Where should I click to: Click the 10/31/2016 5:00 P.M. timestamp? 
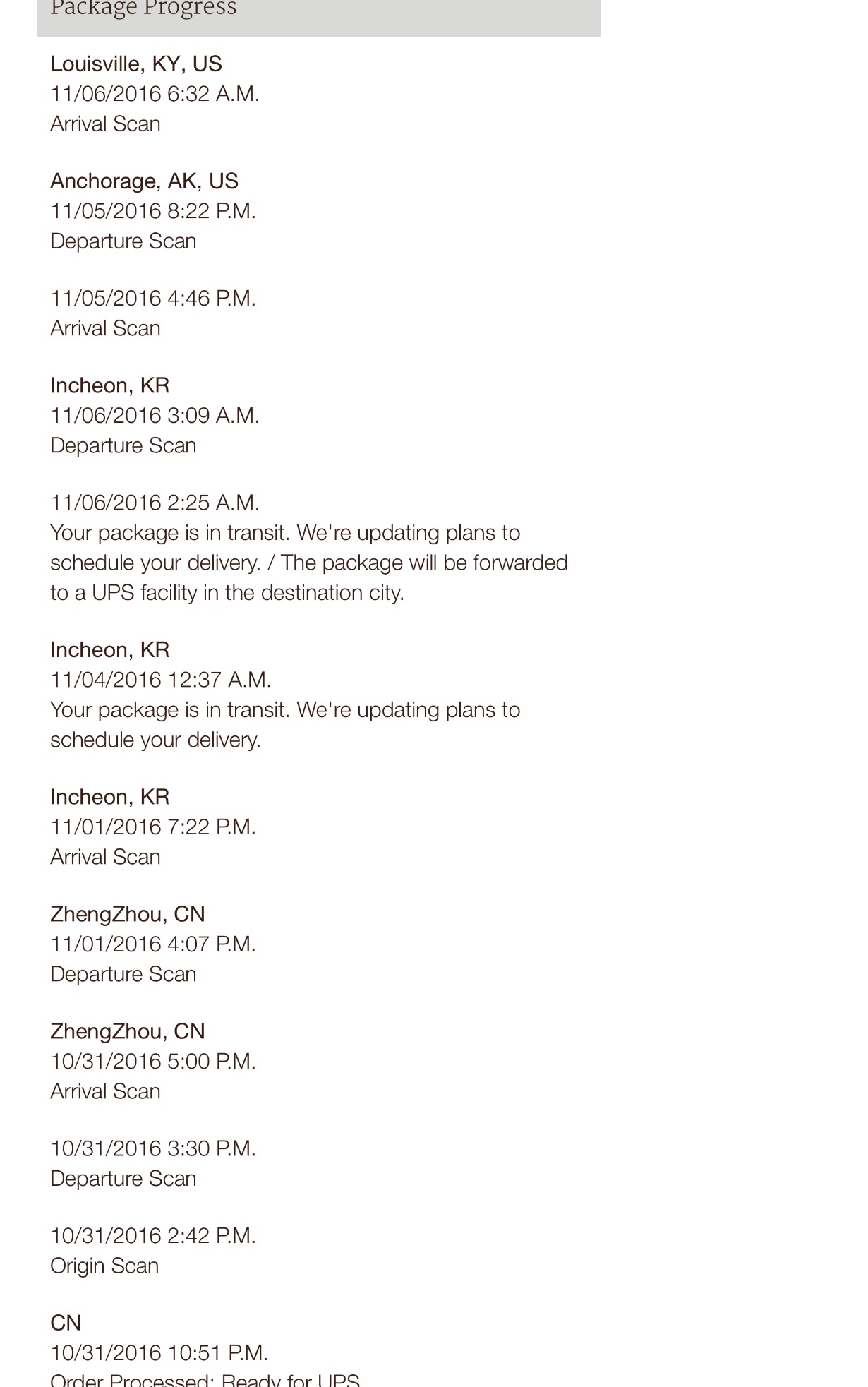coord(152,1061)
